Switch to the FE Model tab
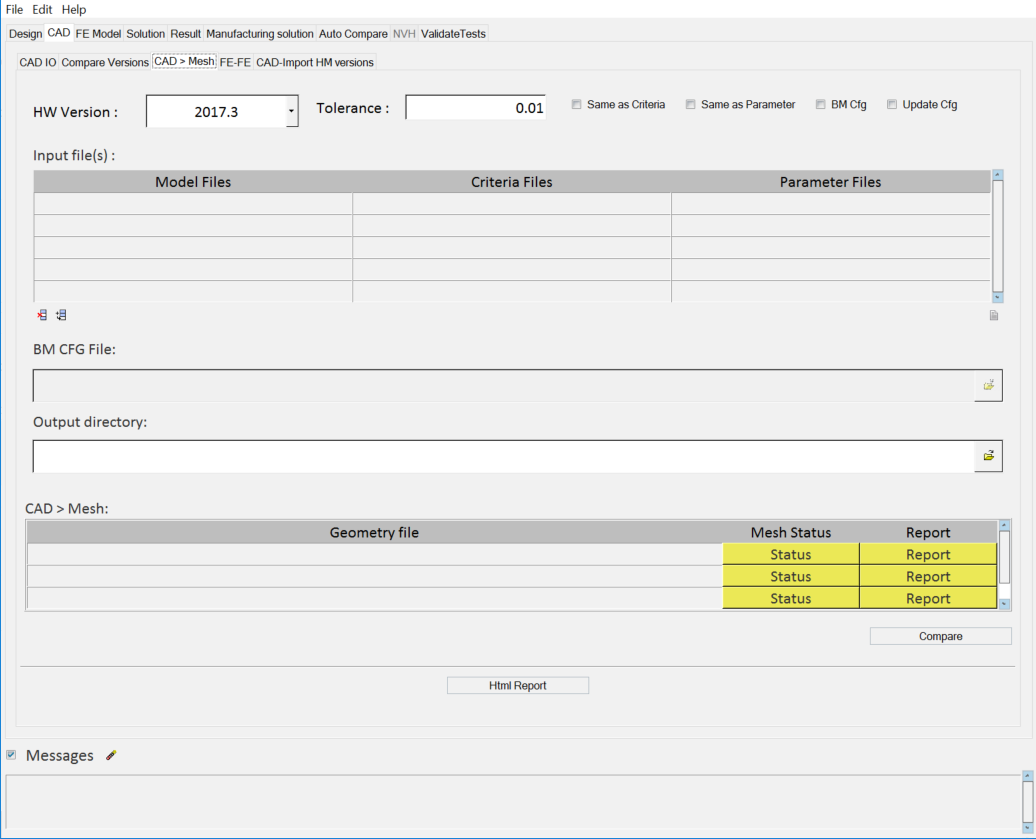The height and width of the screenshot is (839, 1036). coord(98,34)
